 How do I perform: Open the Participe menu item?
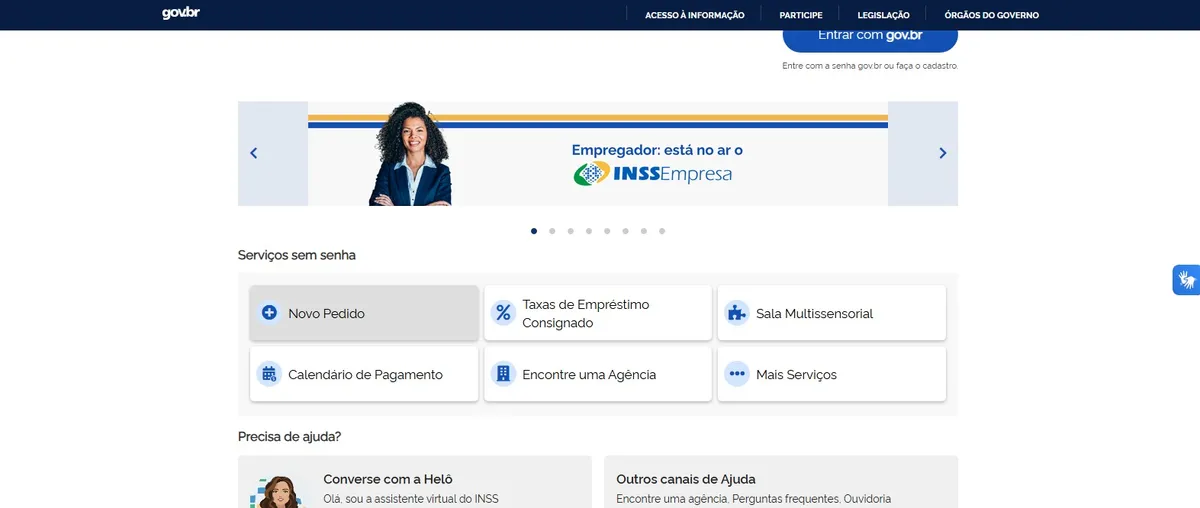(x=801, y=15)
